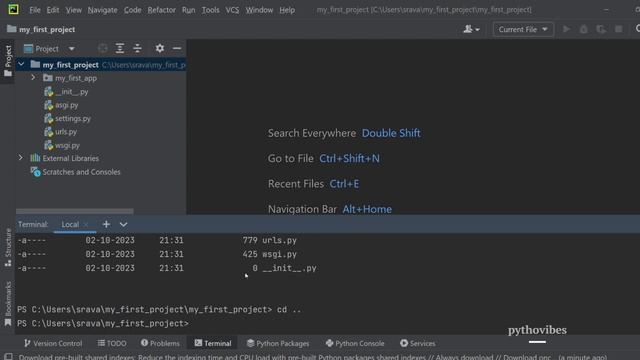Click the Select Opened File target icon
Image resolution: width=640 pixels, height=360 pixels.
coord(102,49)
